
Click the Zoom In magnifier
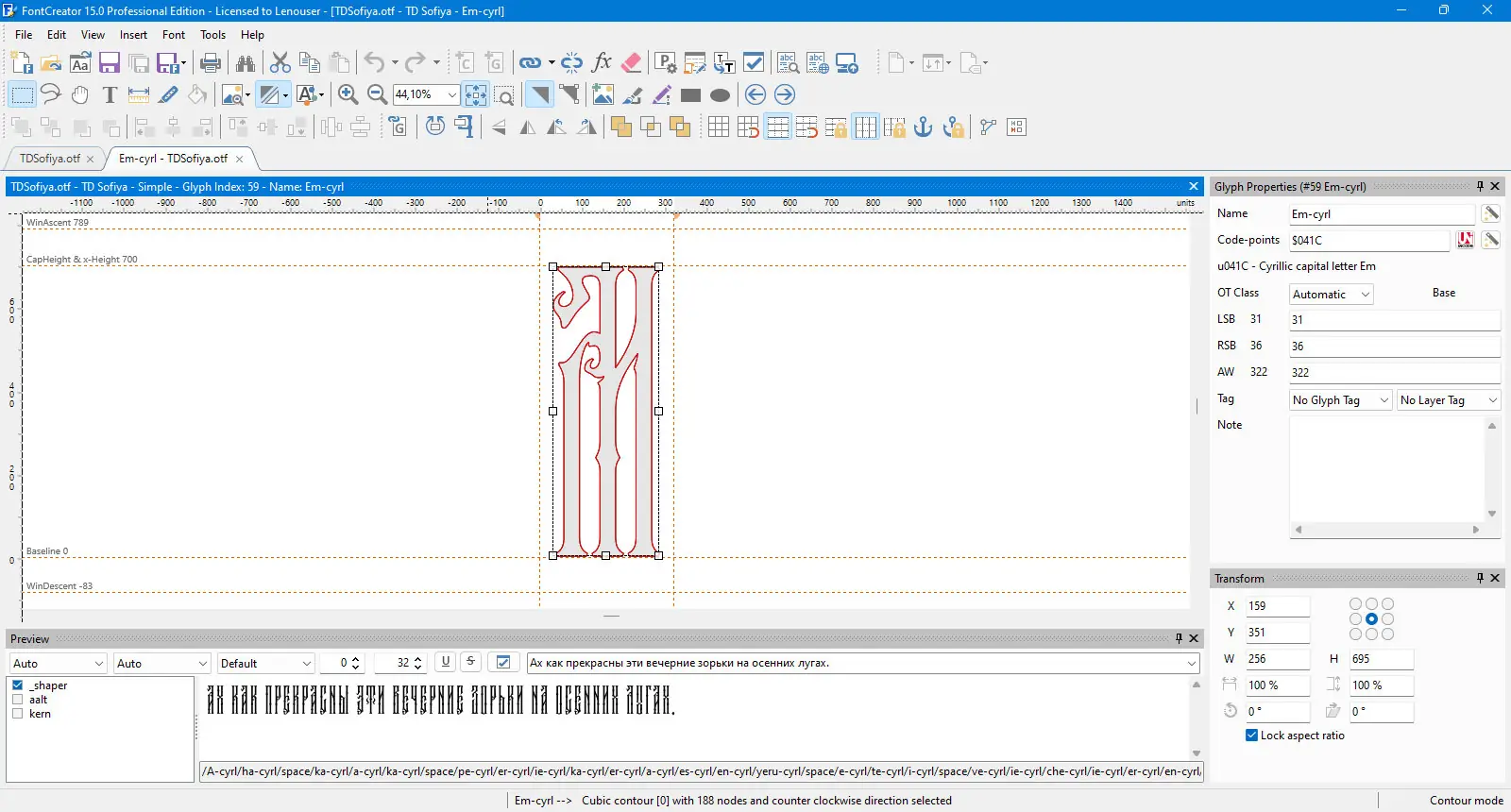point(348,94)
